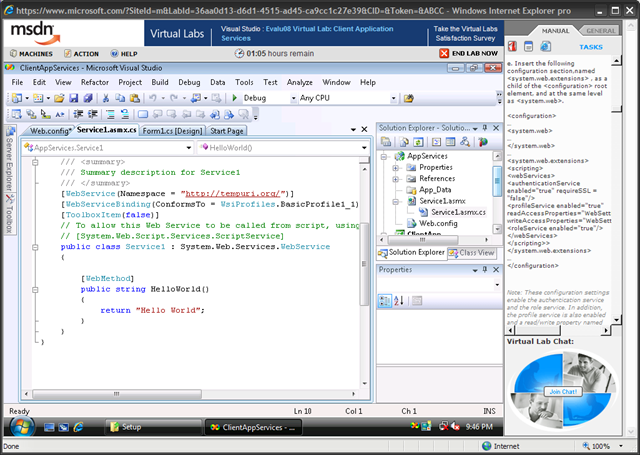Decrease line indent in text editor toolbar
The image size is (640, 455).
pyautogui.click(x=78, y=114)
